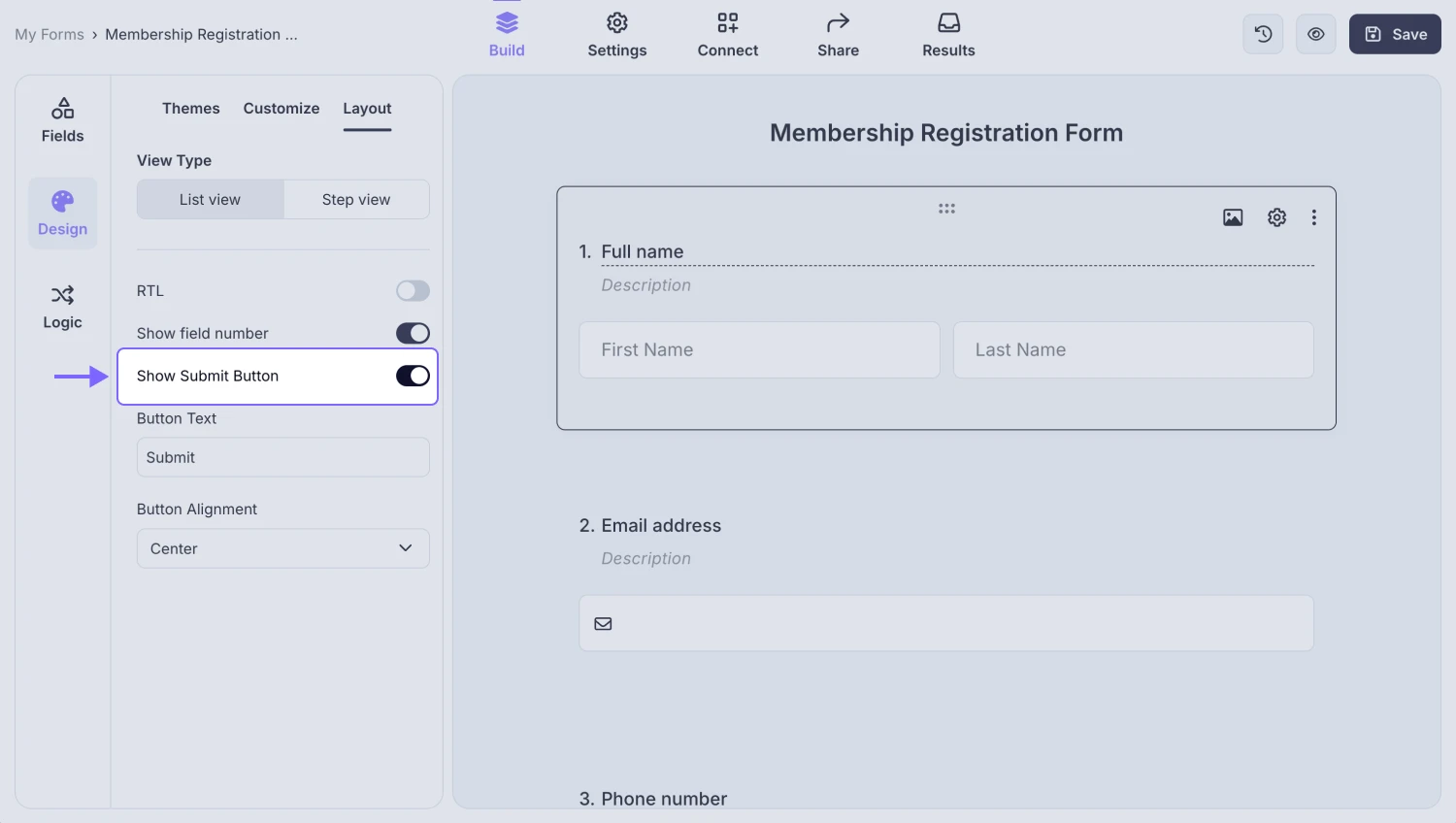Image resolution: width=1456 pixels, height=823 pixels.
Task: Open the Full name field settings gear
Action: pos(1276,217)
